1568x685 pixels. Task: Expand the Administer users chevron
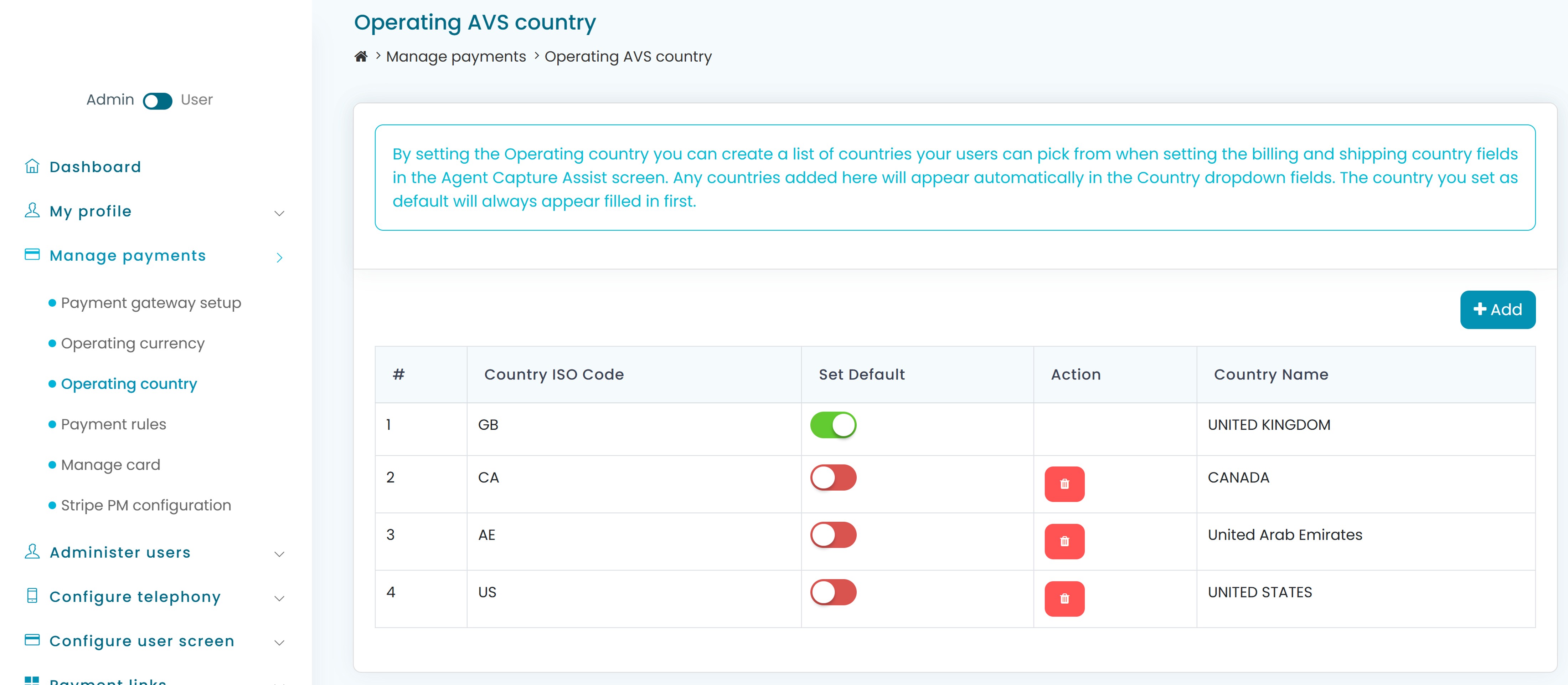tap(279, 554)
